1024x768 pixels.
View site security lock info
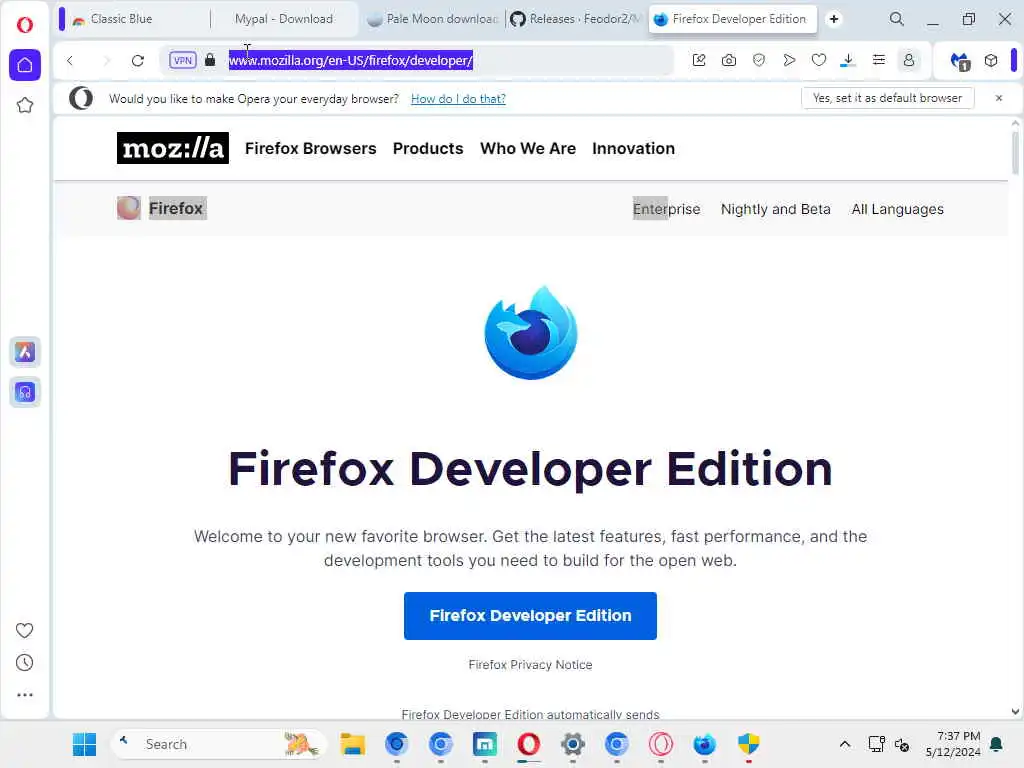(x=210, y=60)
